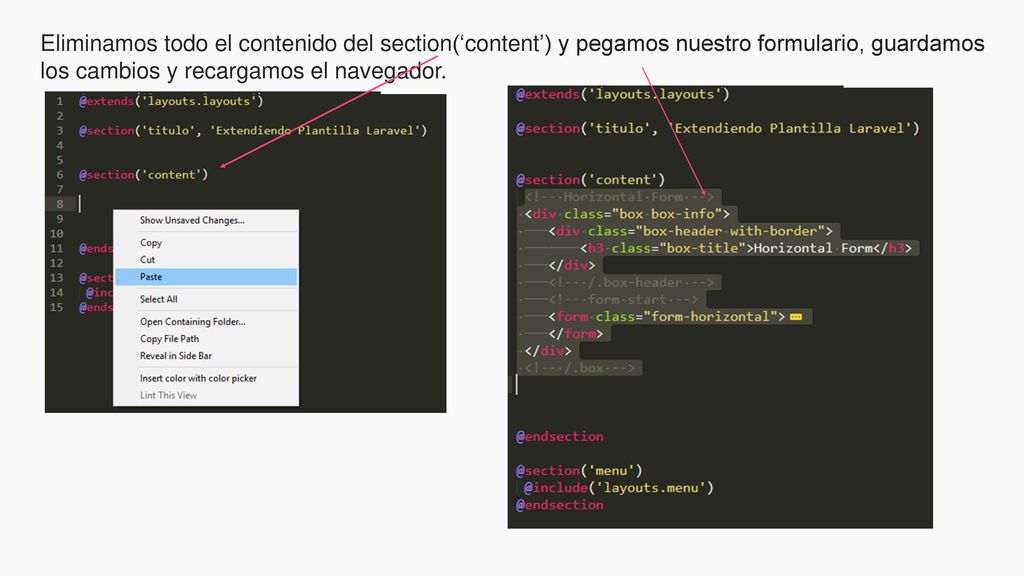Click div class="box box-info" line
Viewport: 1024px width, 576px height.
point(627,214)
